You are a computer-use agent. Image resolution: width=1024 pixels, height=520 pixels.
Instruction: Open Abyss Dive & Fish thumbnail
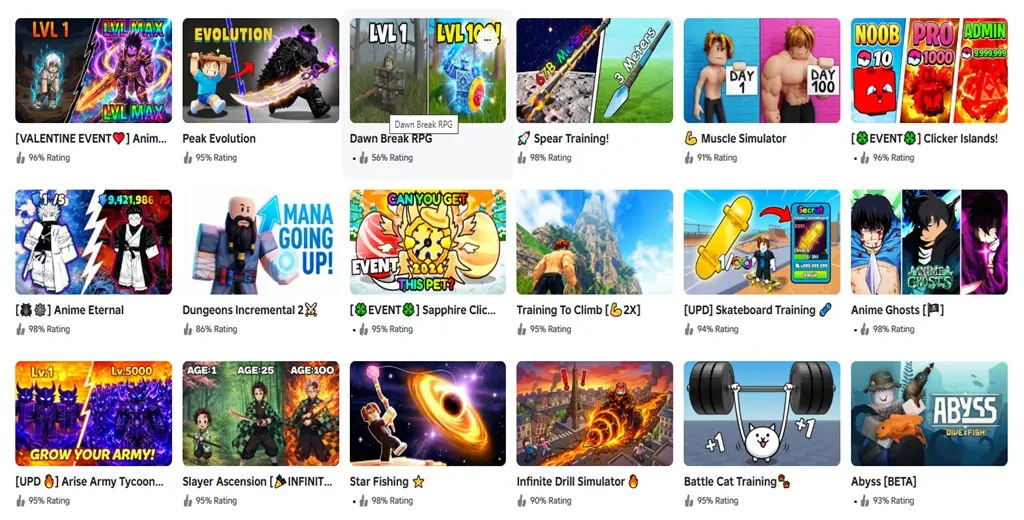(929, 414)
